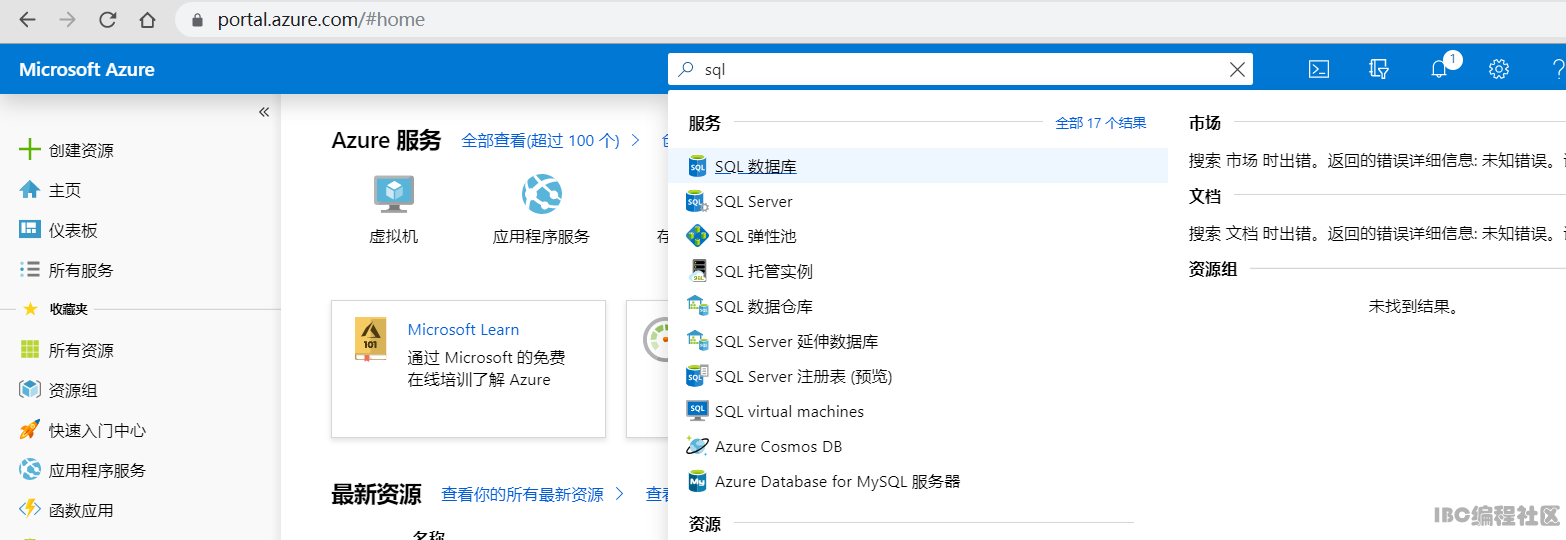Open SQL 托管实例 icon
Screen dimensions: 1566x540
point(697,272)
